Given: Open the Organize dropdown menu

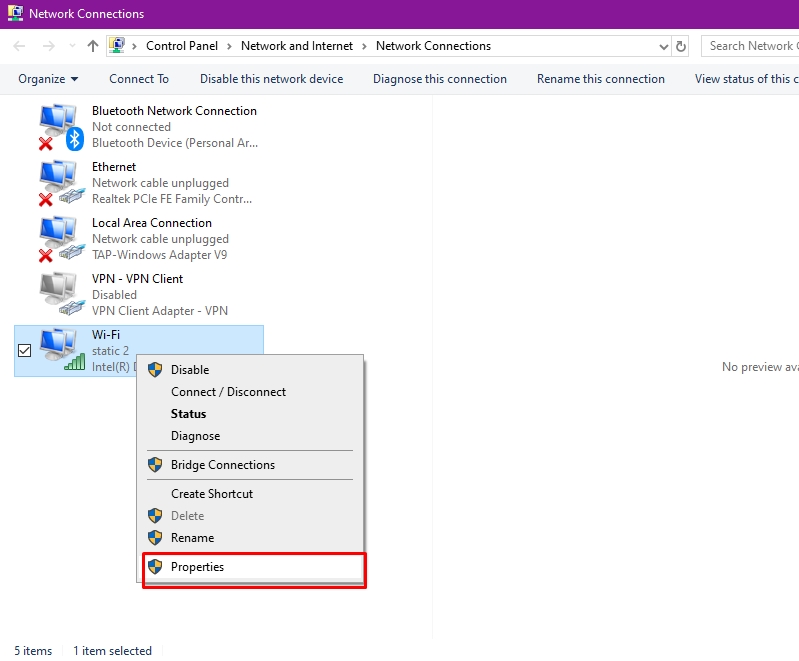Looking at the screenshot, I should 48,79.
